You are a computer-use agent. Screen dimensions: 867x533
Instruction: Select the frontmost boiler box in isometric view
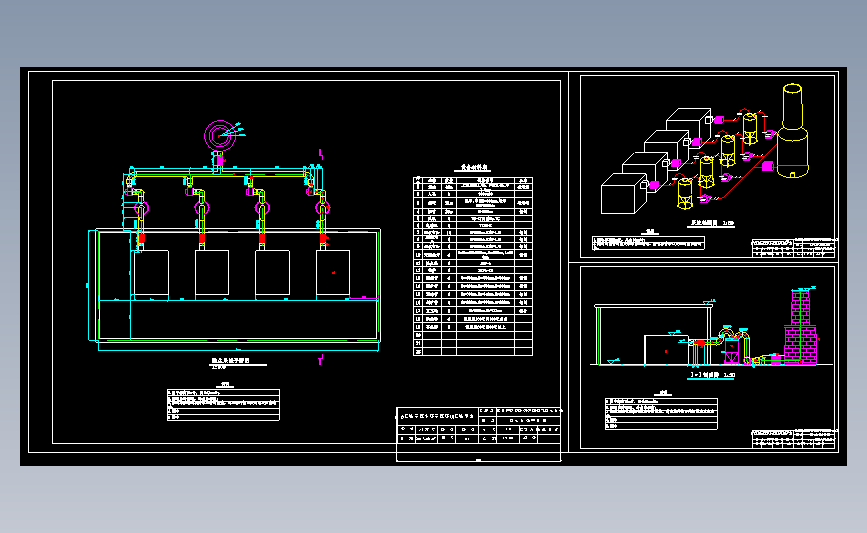coord(623,194)
